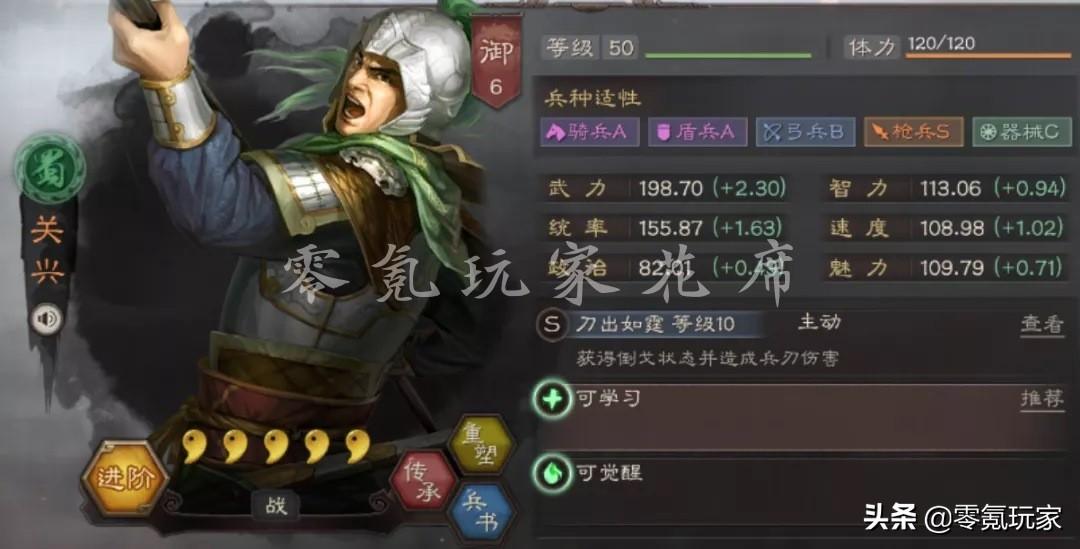Image resolution: width=1080 pixels, height=549 pixels.
Task: Select the 重塑 hexagon icon
Action: pos(480,444)
